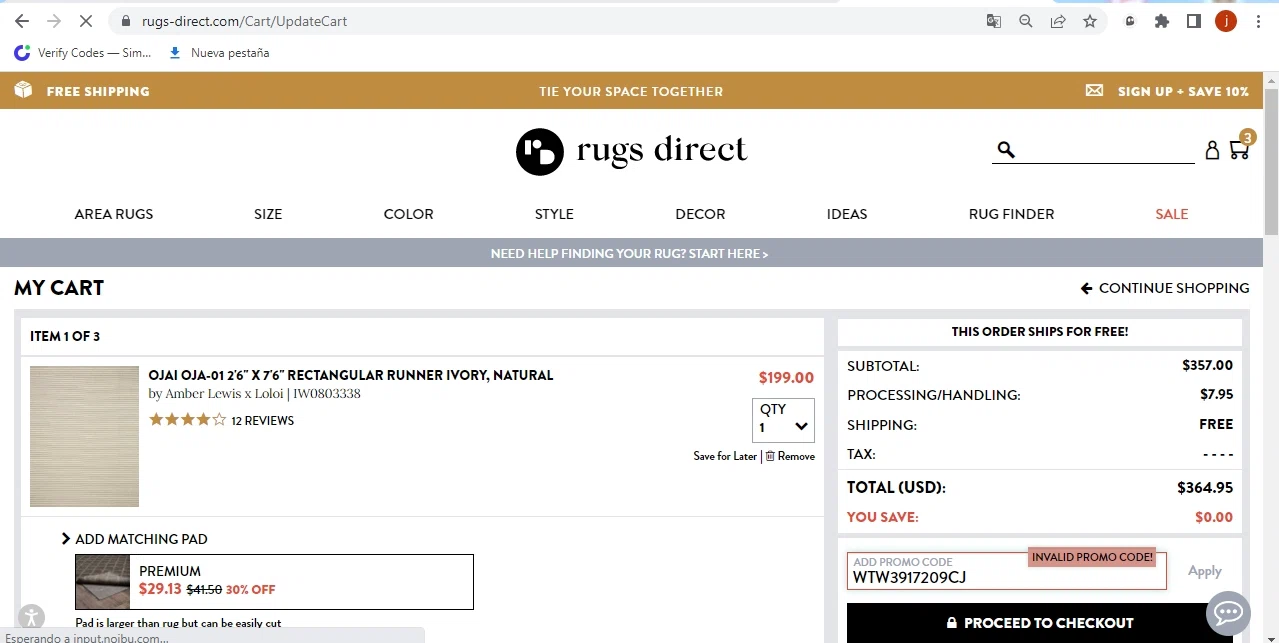1279x643 pixels.
Task: Click the browser back arrow
Action: pyautogui.click(x=22, y=21)
